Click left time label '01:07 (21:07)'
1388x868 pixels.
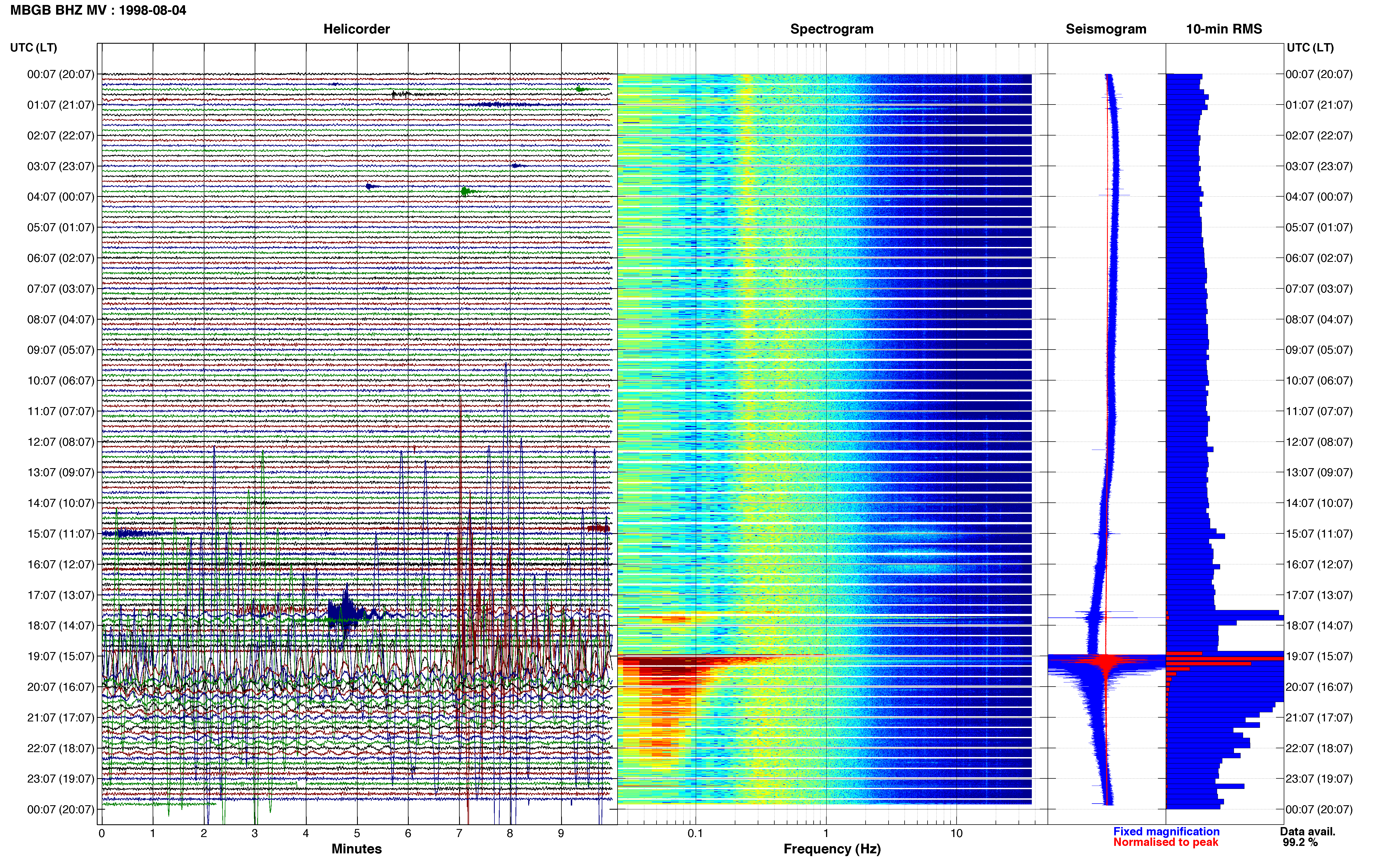[61, 105]
